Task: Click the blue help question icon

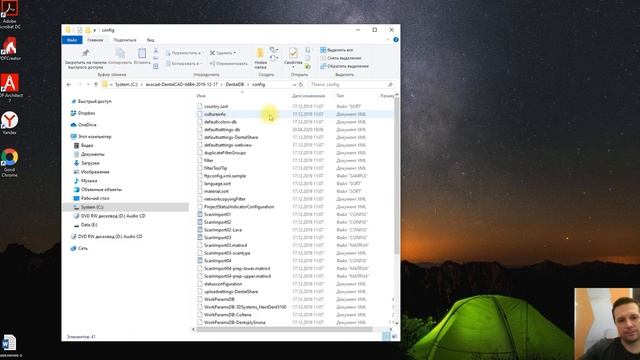Action: [396, 40]
